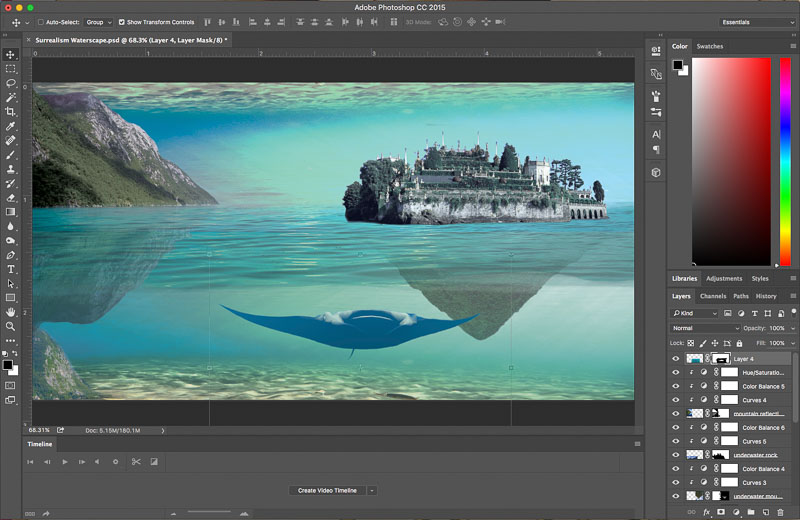Open the Auto-Select Group dropdown
800x520 pixels.
(x=98, y=22)
